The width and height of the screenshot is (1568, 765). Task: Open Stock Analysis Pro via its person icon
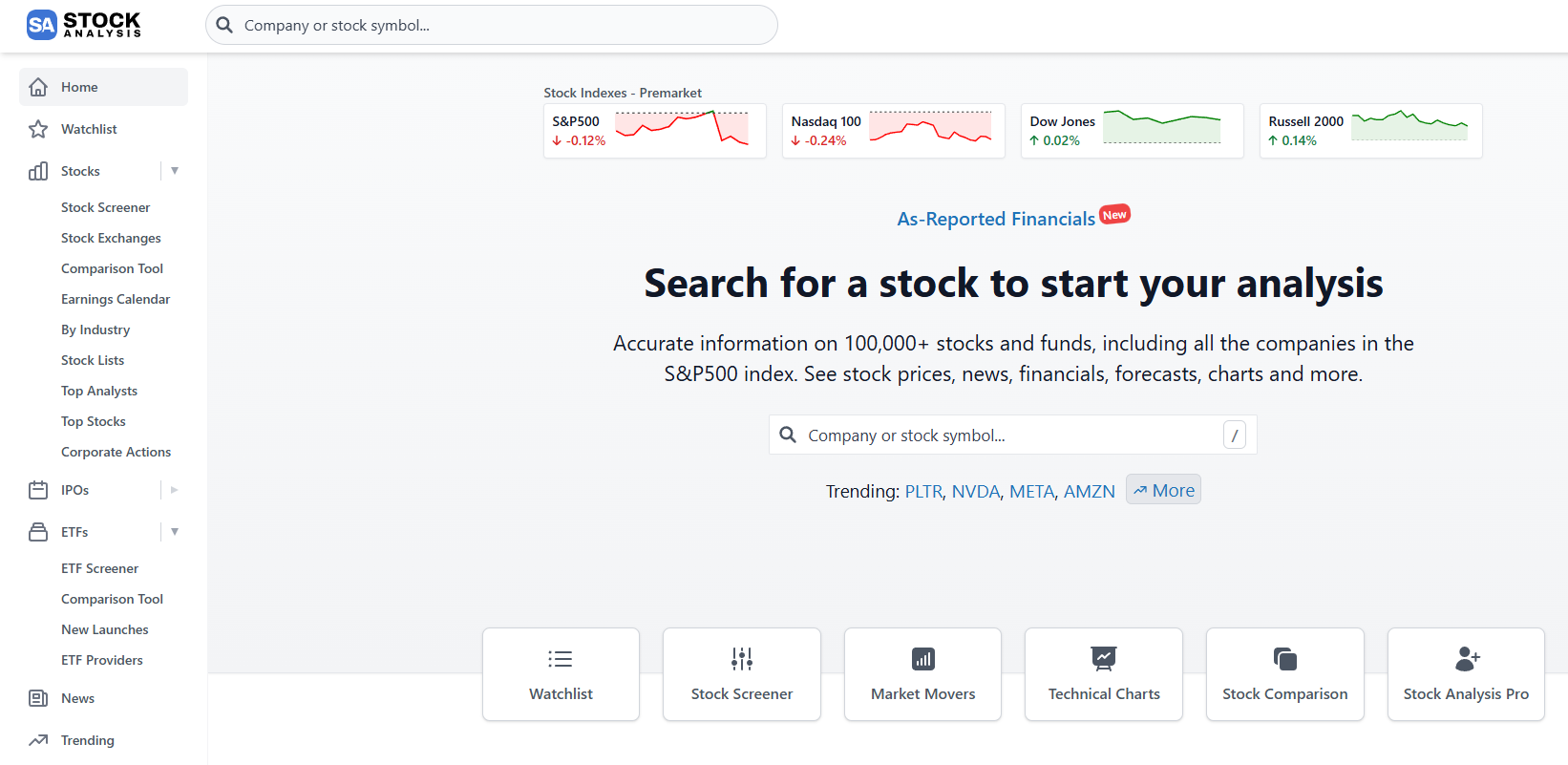[x=1466, y=658]
